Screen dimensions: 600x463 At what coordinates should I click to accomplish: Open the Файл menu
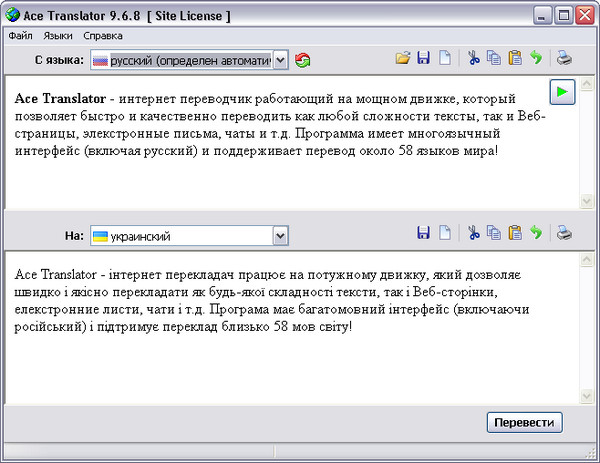point(19,35)
